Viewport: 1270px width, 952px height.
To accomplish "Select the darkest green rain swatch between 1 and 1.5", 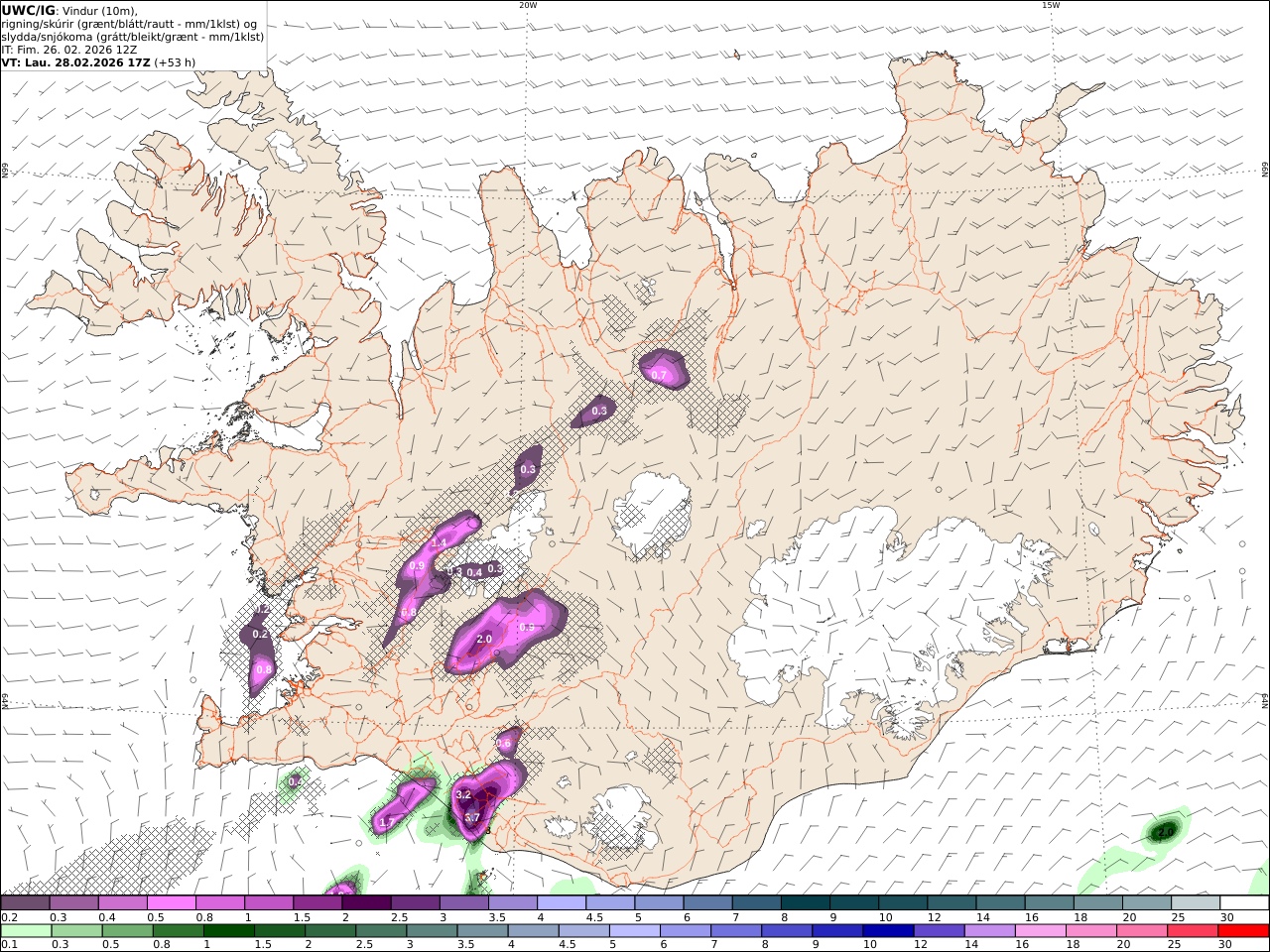I will (229, 931).
